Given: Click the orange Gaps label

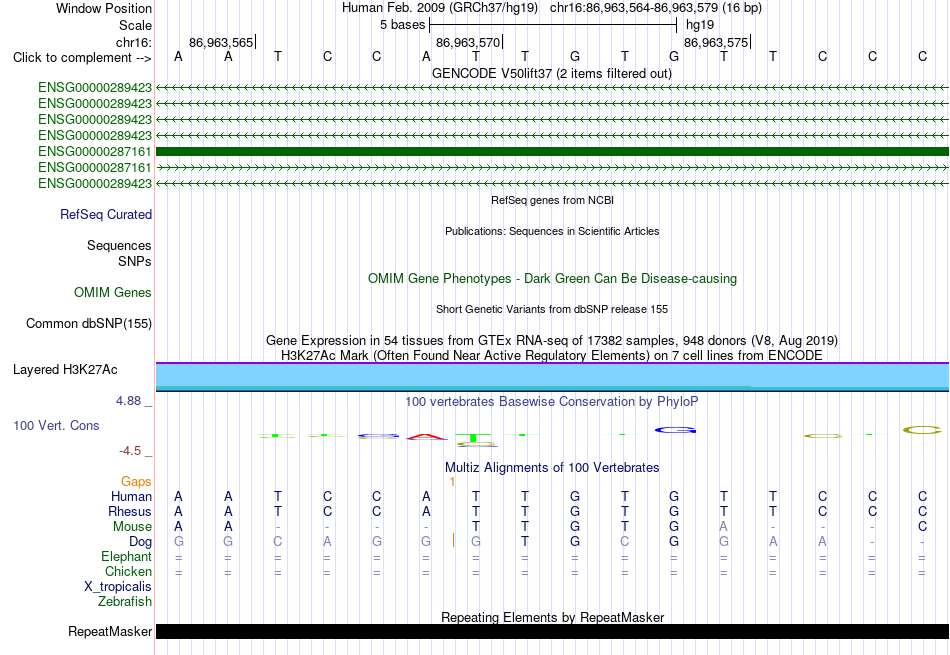Looking at the screenshot, I should pos(136,482).
